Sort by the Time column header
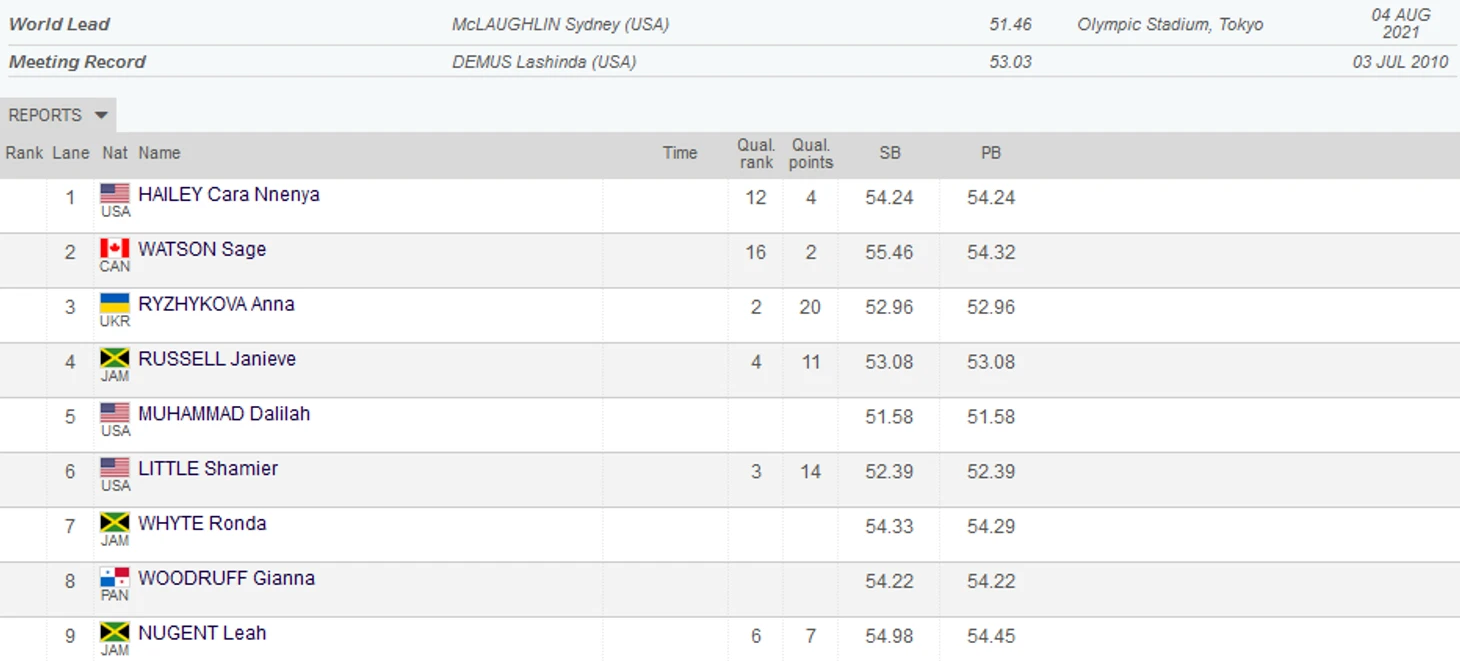 (x=679, y=153)
